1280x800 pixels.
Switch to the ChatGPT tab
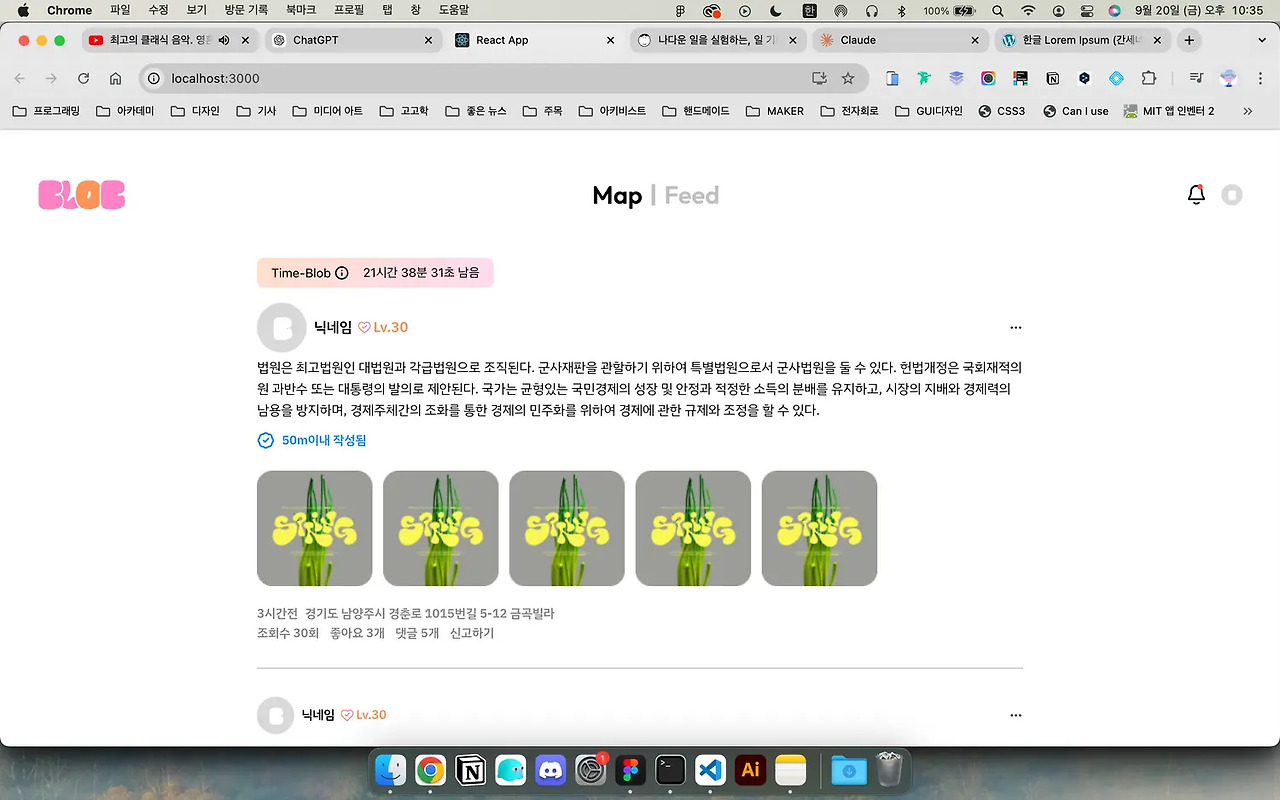coord(352,40)
